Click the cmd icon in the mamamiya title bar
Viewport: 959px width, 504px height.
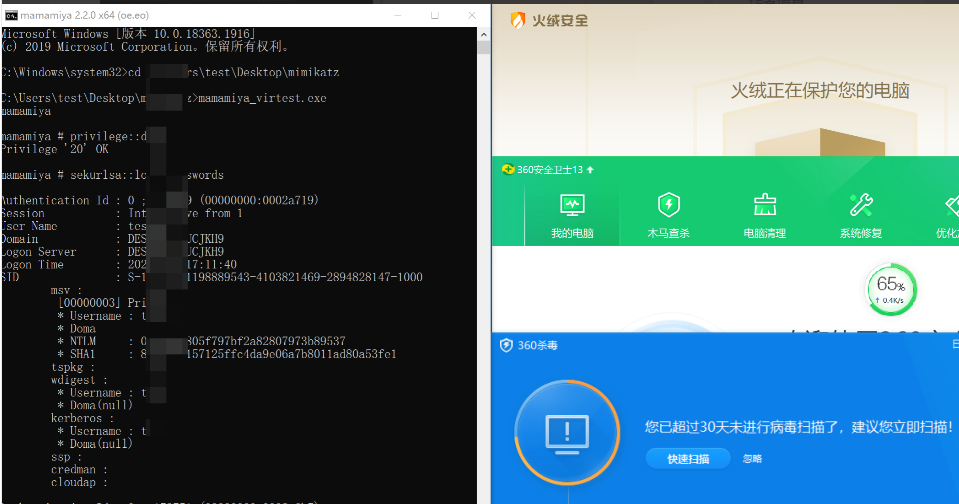click(x=10, y=15)
